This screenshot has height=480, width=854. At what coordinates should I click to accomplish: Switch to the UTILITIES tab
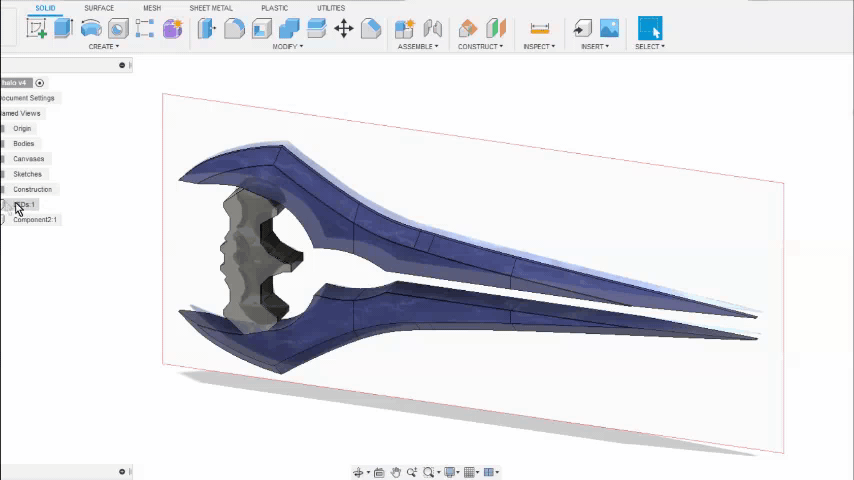pos(331,8)
